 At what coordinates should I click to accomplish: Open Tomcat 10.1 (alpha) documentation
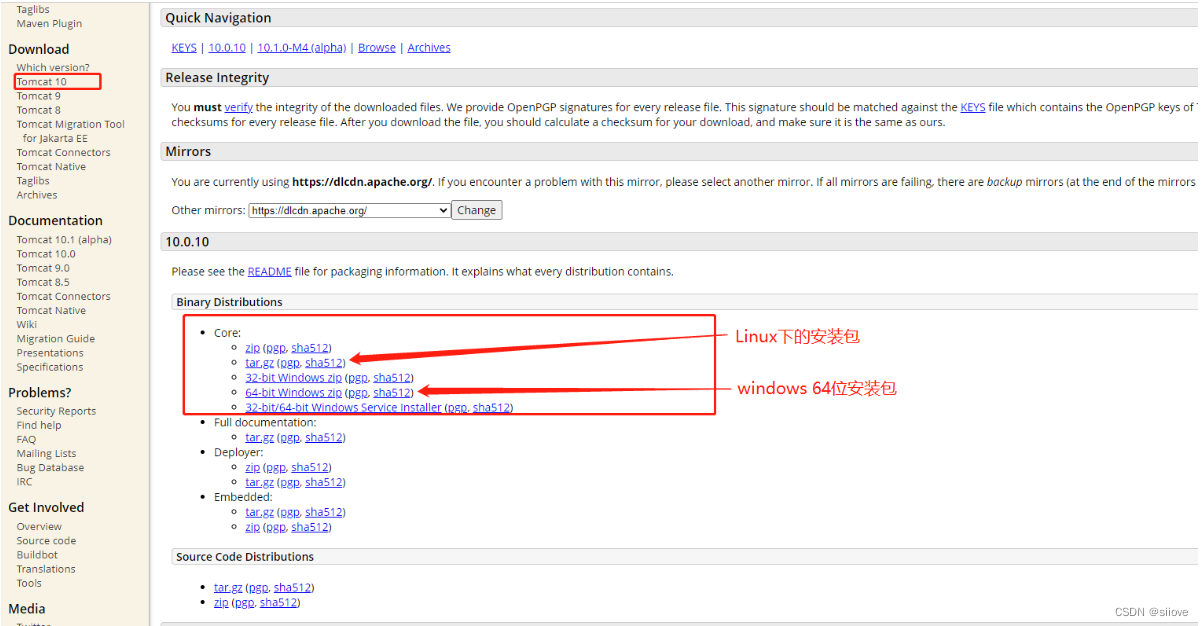tap(64, 240)
